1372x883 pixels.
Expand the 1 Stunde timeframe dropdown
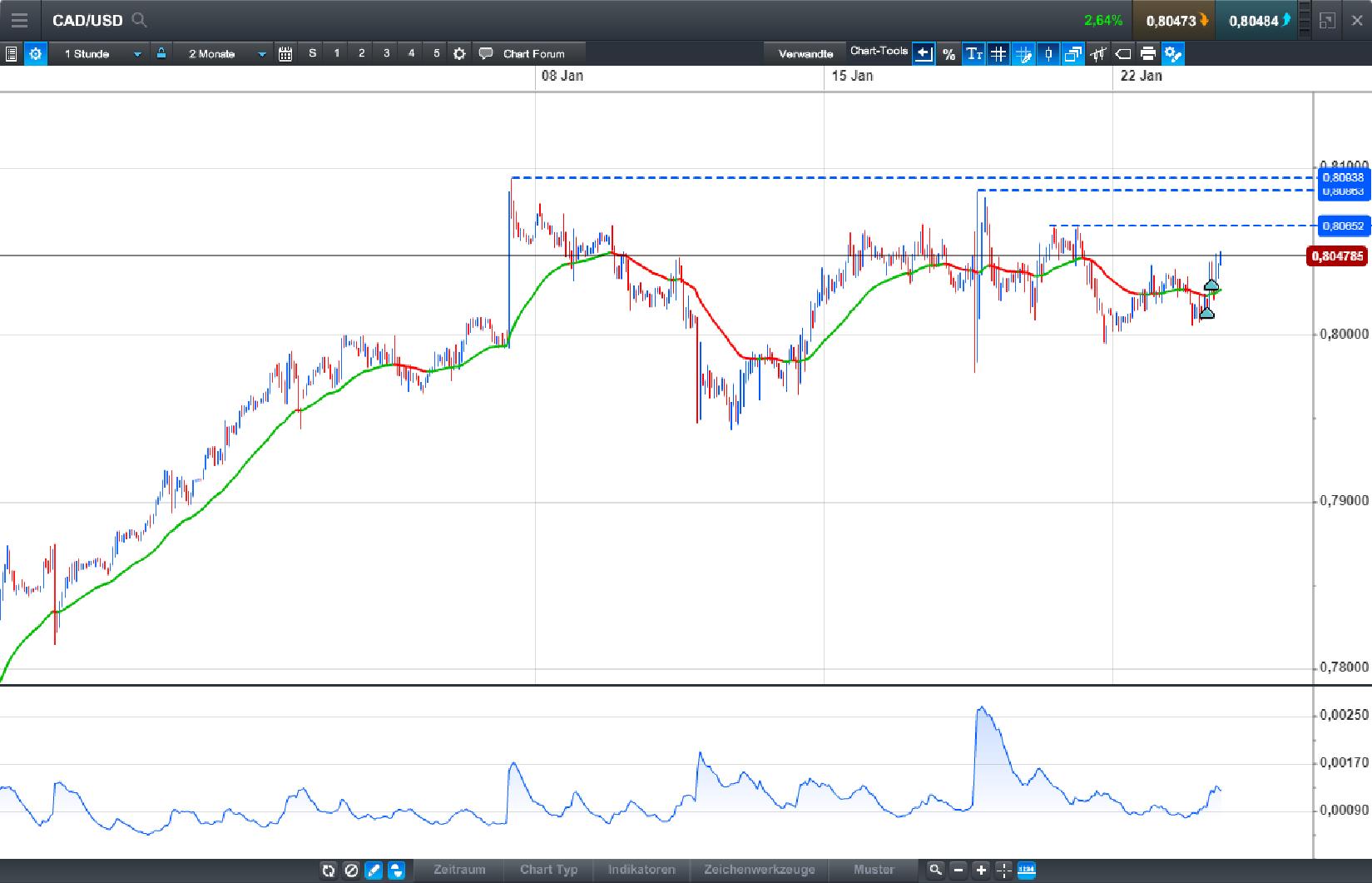[137, 53]
